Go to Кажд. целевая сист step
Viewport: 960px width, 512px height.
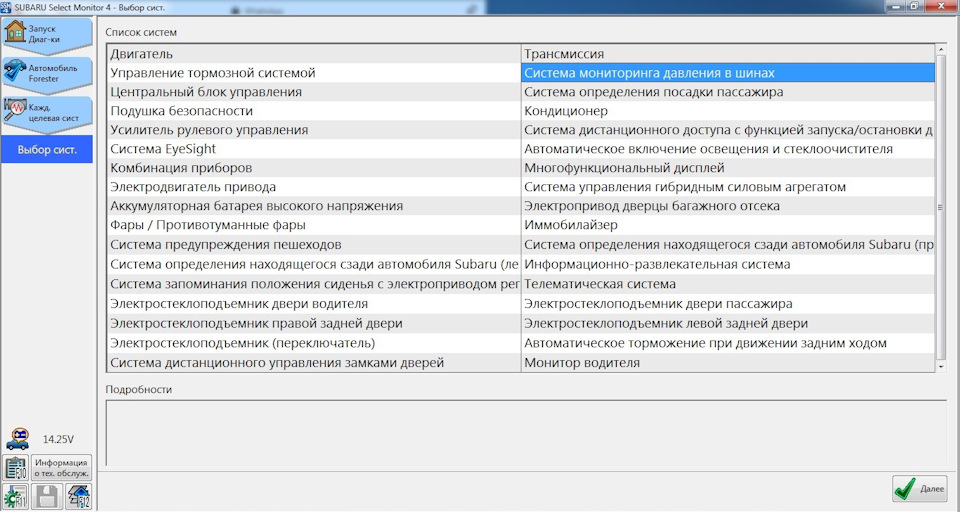[47, 113]
